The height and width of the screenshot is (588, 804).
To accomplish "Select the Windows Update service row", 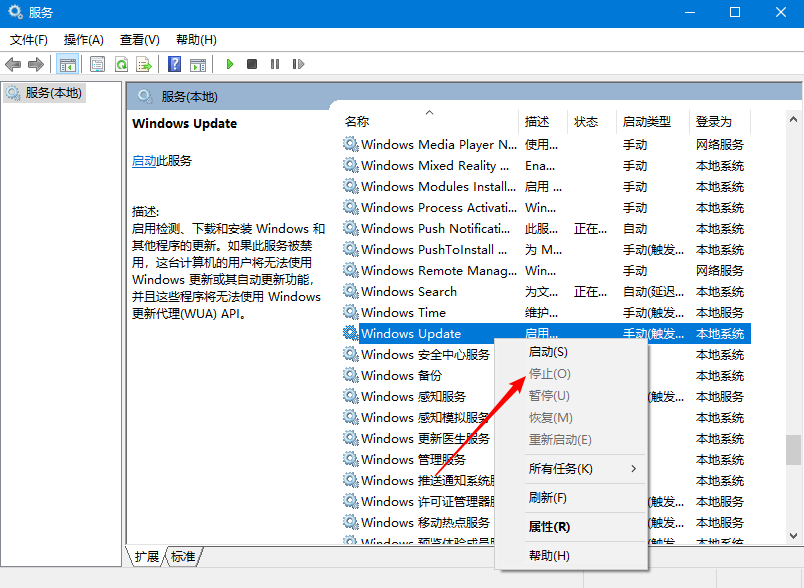I will pos(547,333).
